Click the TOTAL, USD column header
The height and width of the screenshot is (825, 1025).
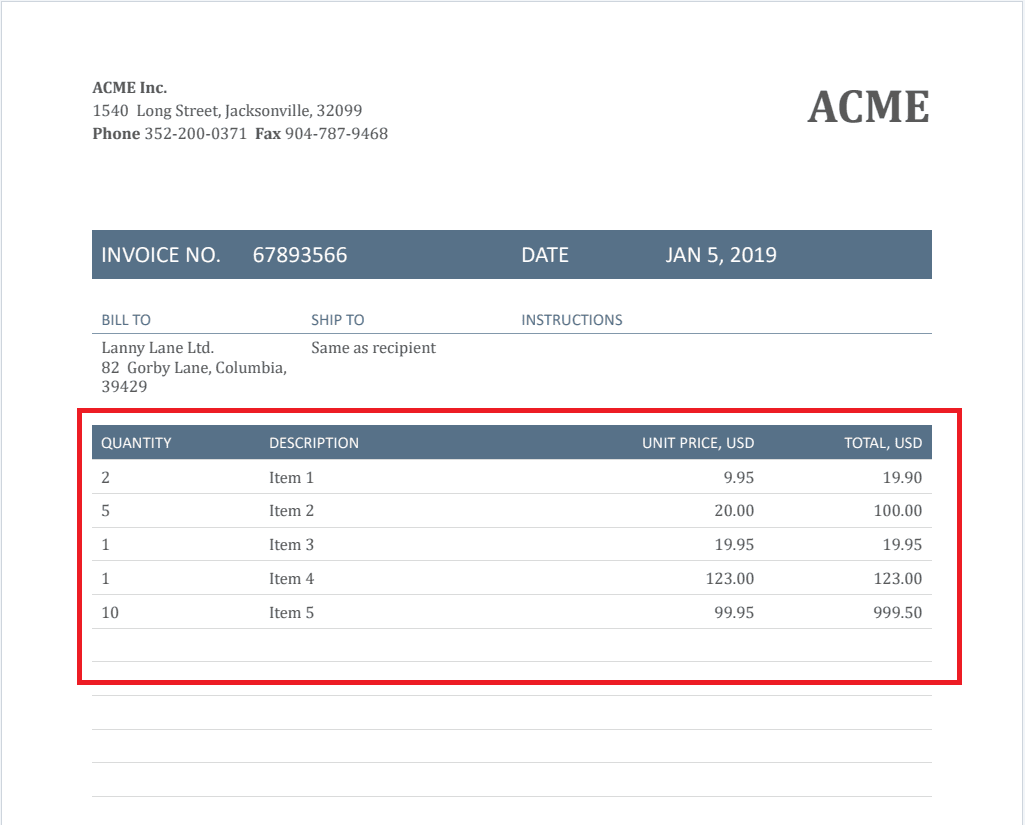click(x=882, y=443)
